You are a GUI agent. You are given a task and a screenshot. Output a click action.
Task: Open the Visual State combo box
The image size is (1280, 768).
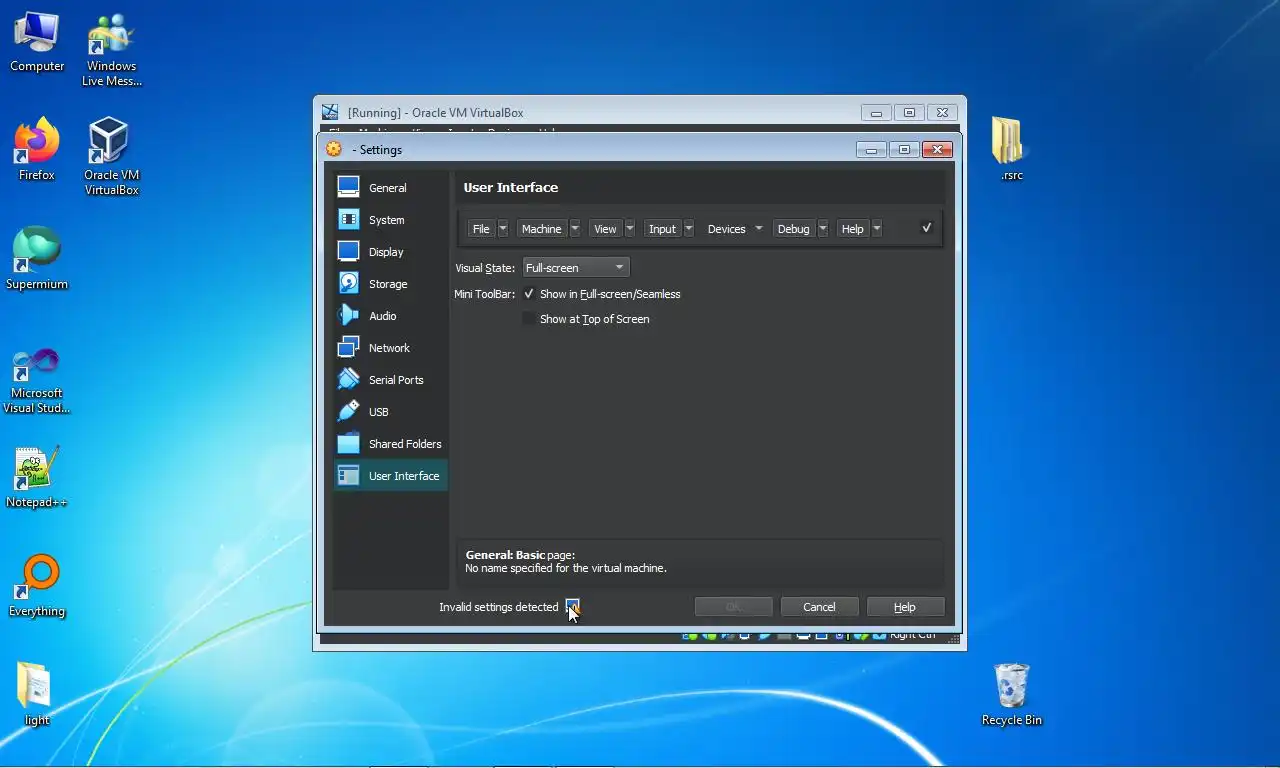576,267
